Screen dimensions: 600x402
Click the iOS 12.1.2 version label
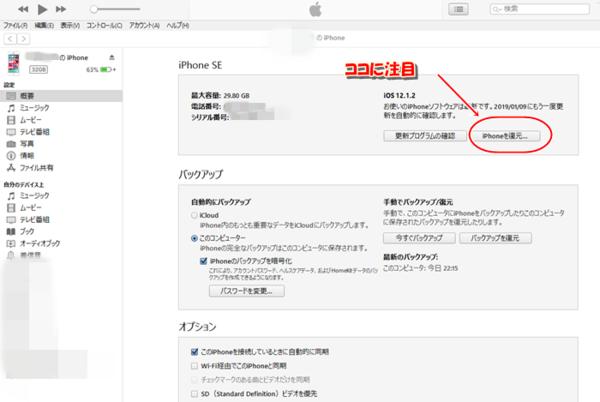point(399,96)
